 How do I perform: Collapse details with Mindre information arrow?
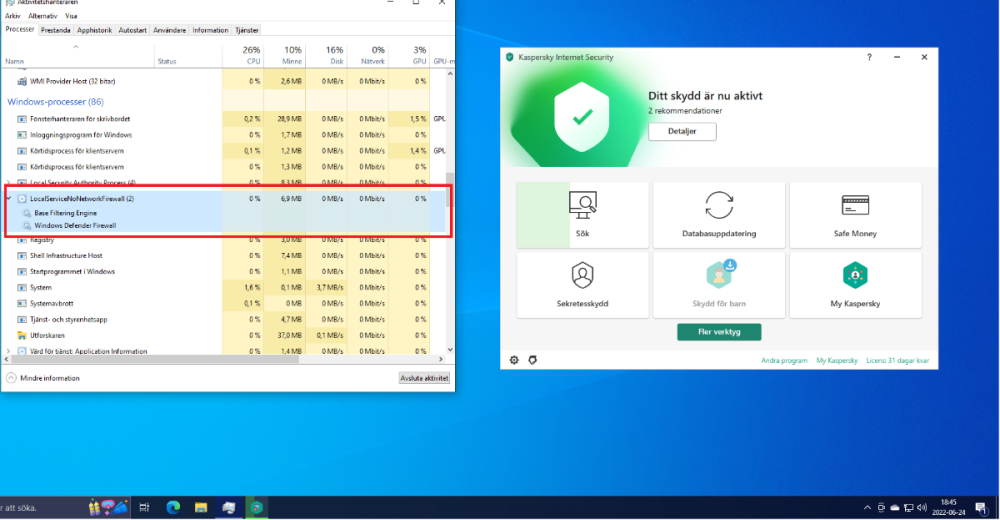click(11, 378)
